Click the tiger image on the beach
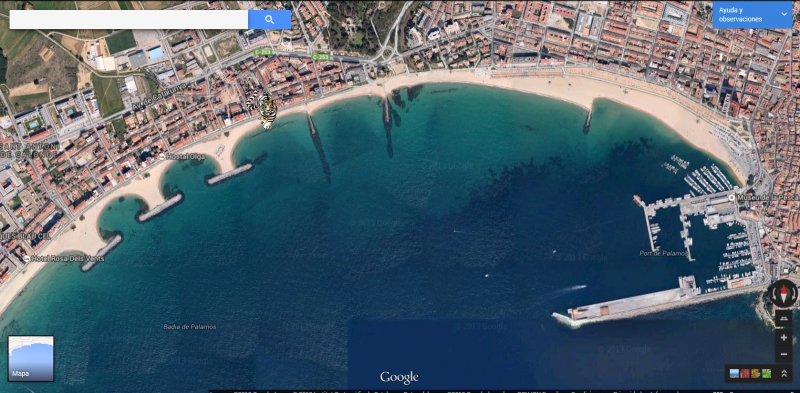Viewport: 800px width, 393px height. (x=263, y=109)
